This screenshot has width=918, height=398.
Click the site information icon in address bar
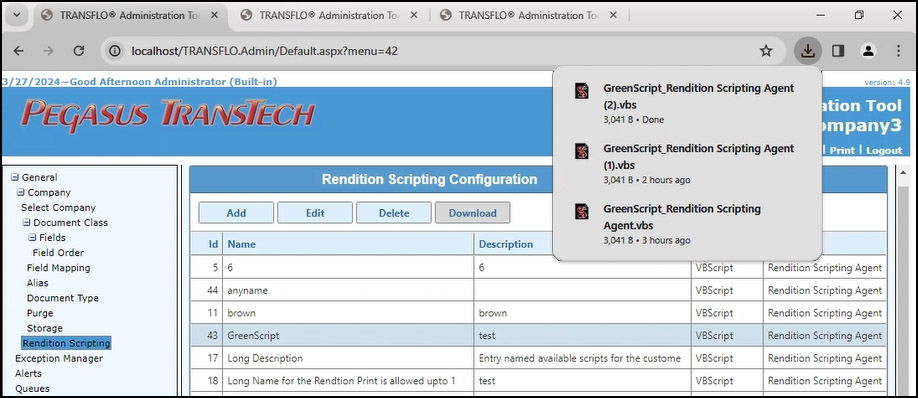pos(116,51)
